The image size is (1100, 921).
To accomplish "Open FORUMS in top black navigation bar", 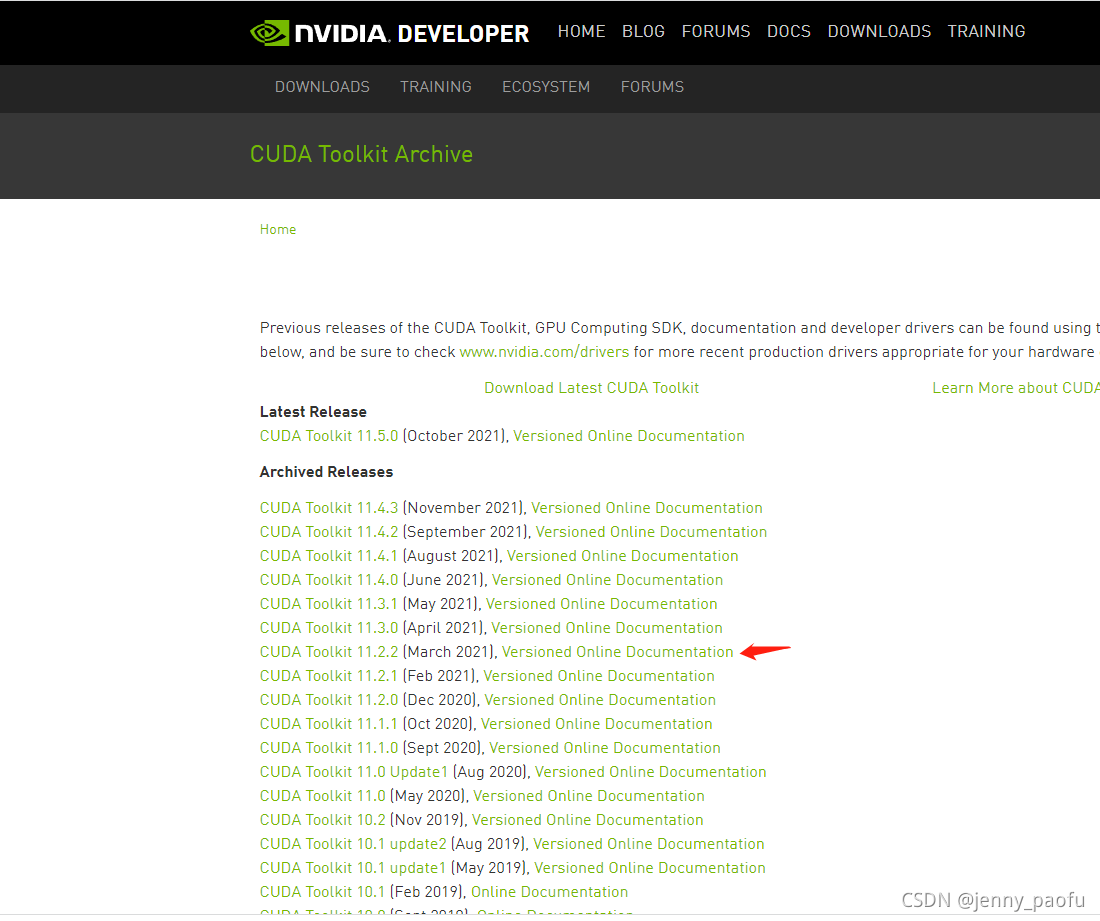I will pyautogui.click(x=716, y=32).
